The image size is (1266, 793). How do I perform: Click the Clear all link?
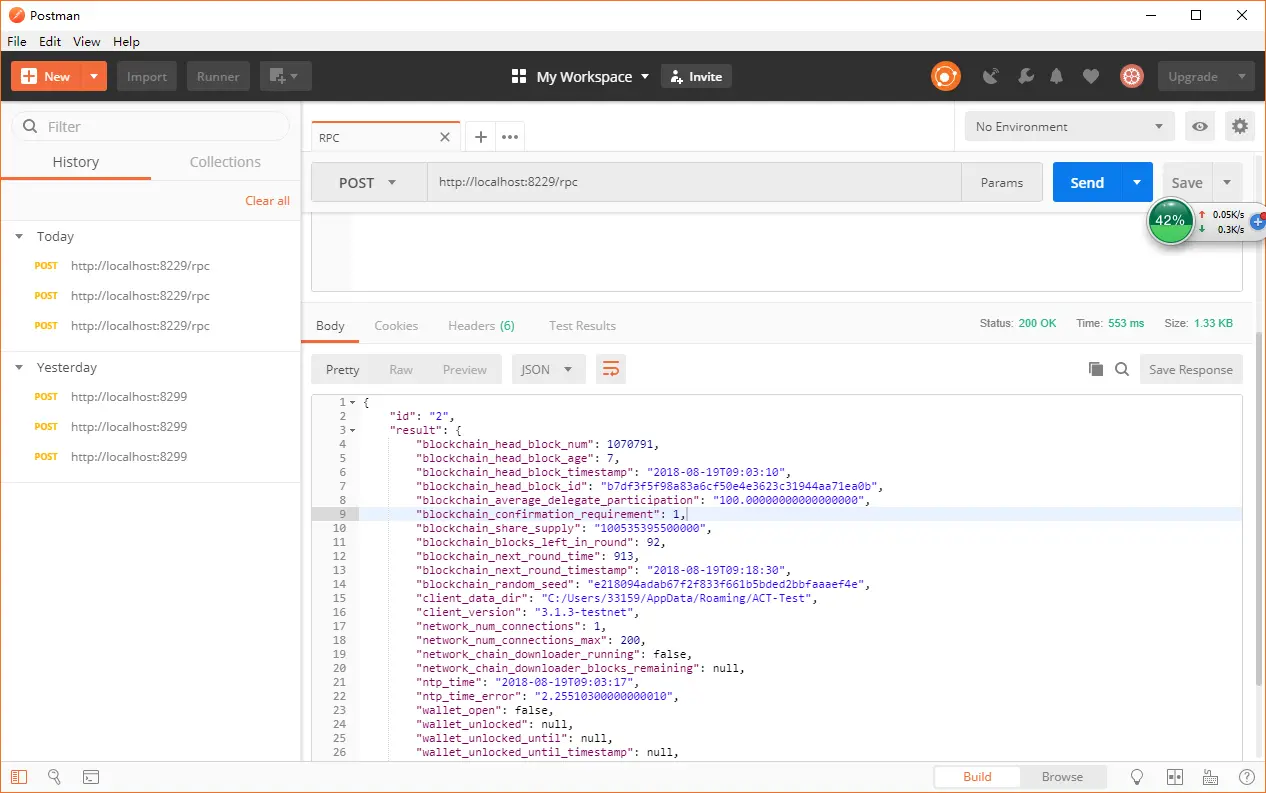coord(267,200)
